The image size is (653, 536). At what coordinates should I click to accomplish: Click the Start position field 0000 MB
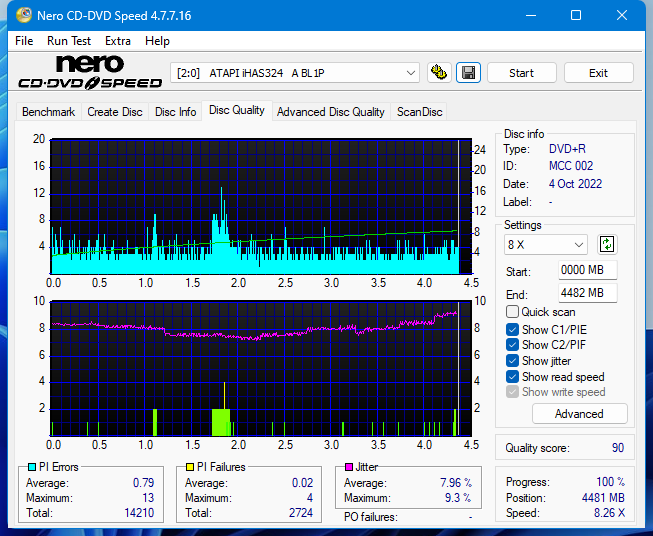click(x=587, y=270)
